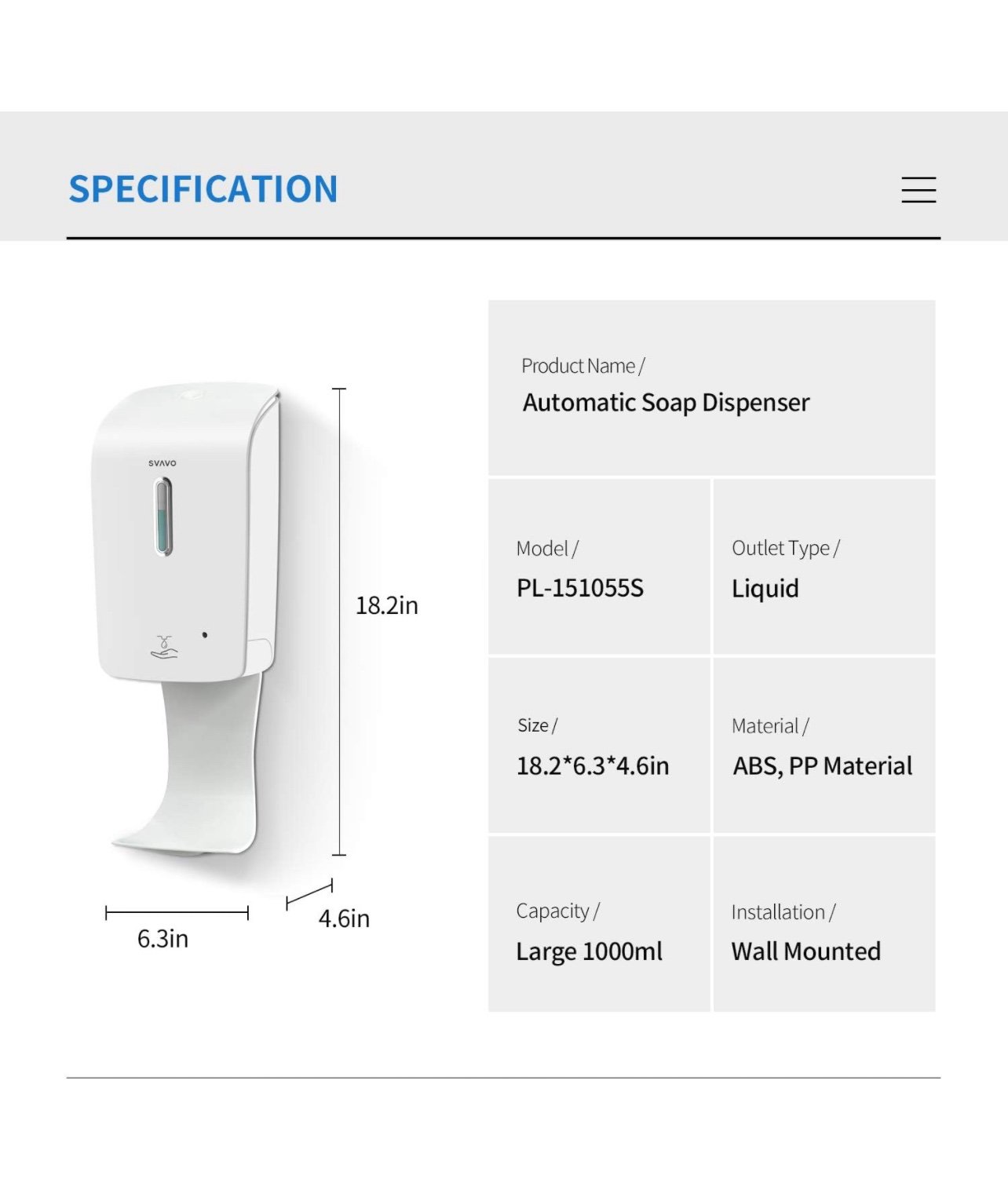
Task: Click the liquid level window on dispenser
Action: click(x=163, y=517)
